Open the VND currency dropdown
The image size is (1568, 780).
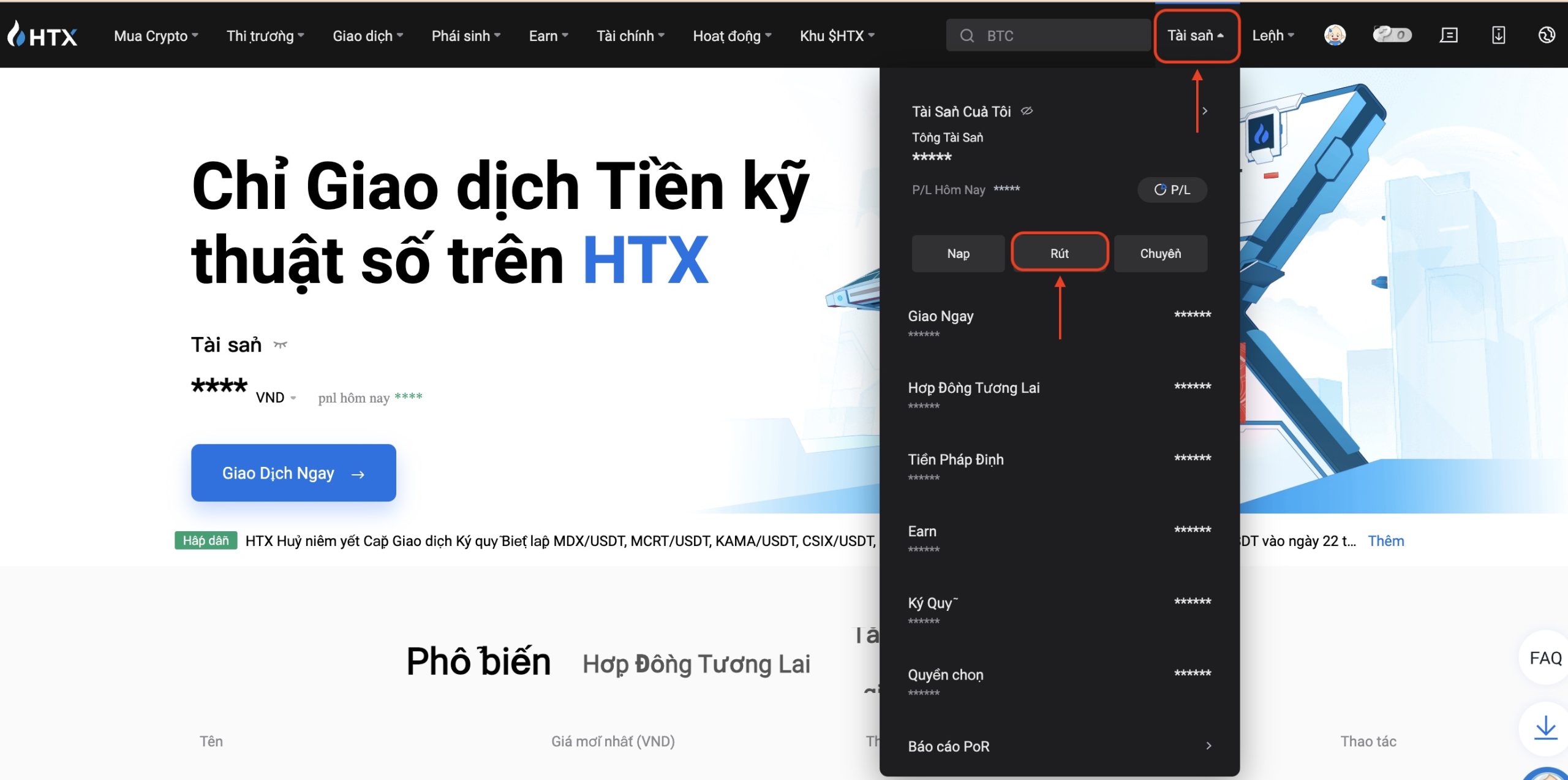coord(275,397)
